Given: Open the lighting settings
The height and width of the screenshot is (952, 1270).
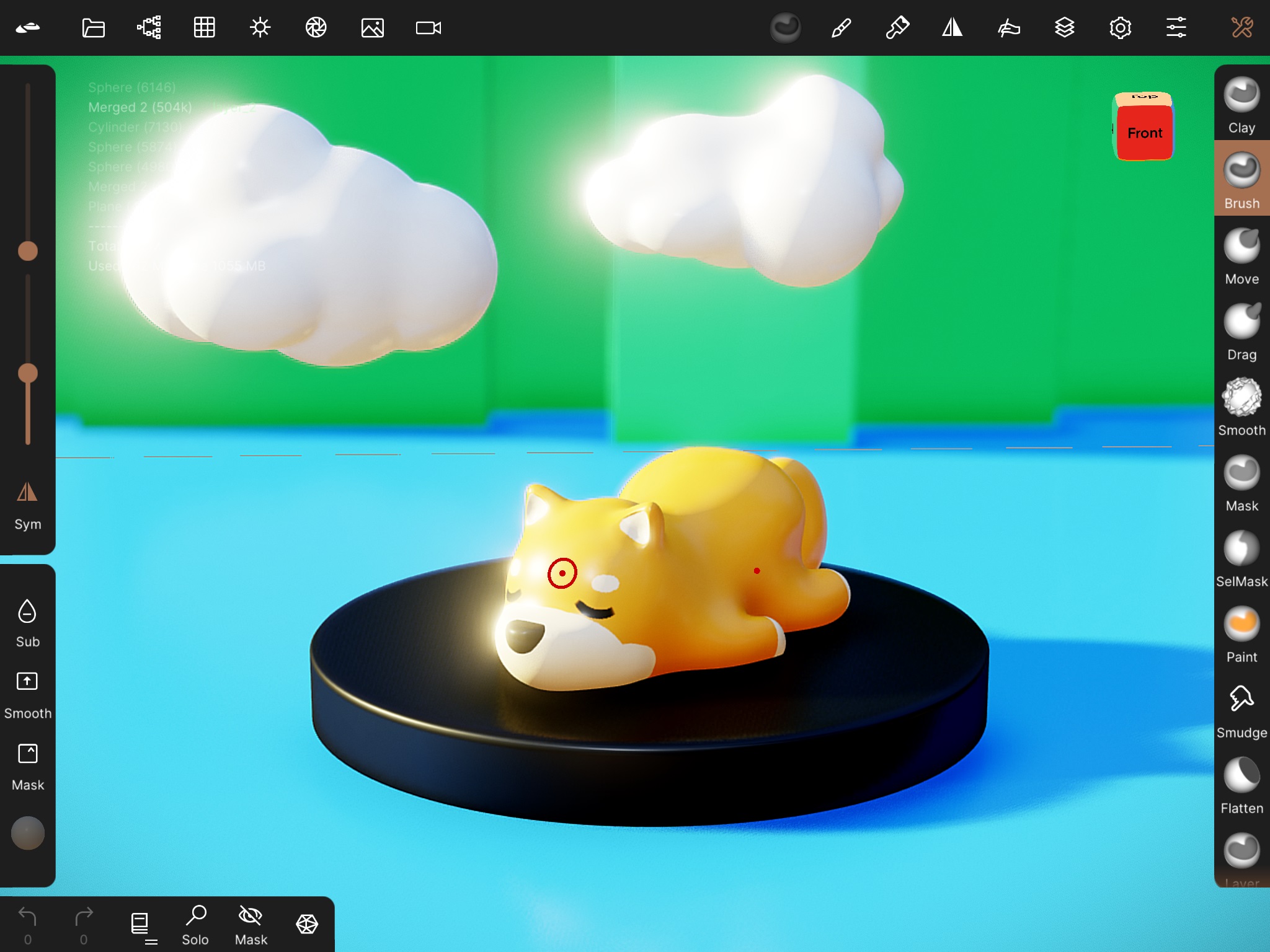Looking at the screenshot, I should tap(260, 27).
